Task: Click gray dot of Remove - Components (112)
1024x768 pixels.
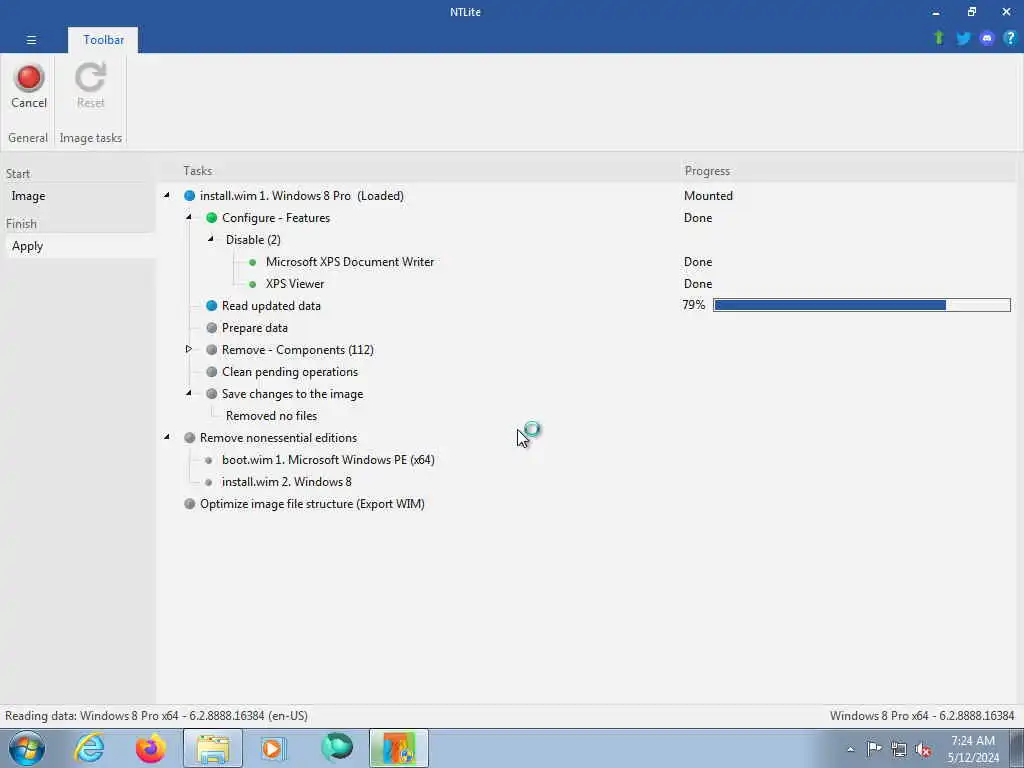Action: (x=212, y=350)
